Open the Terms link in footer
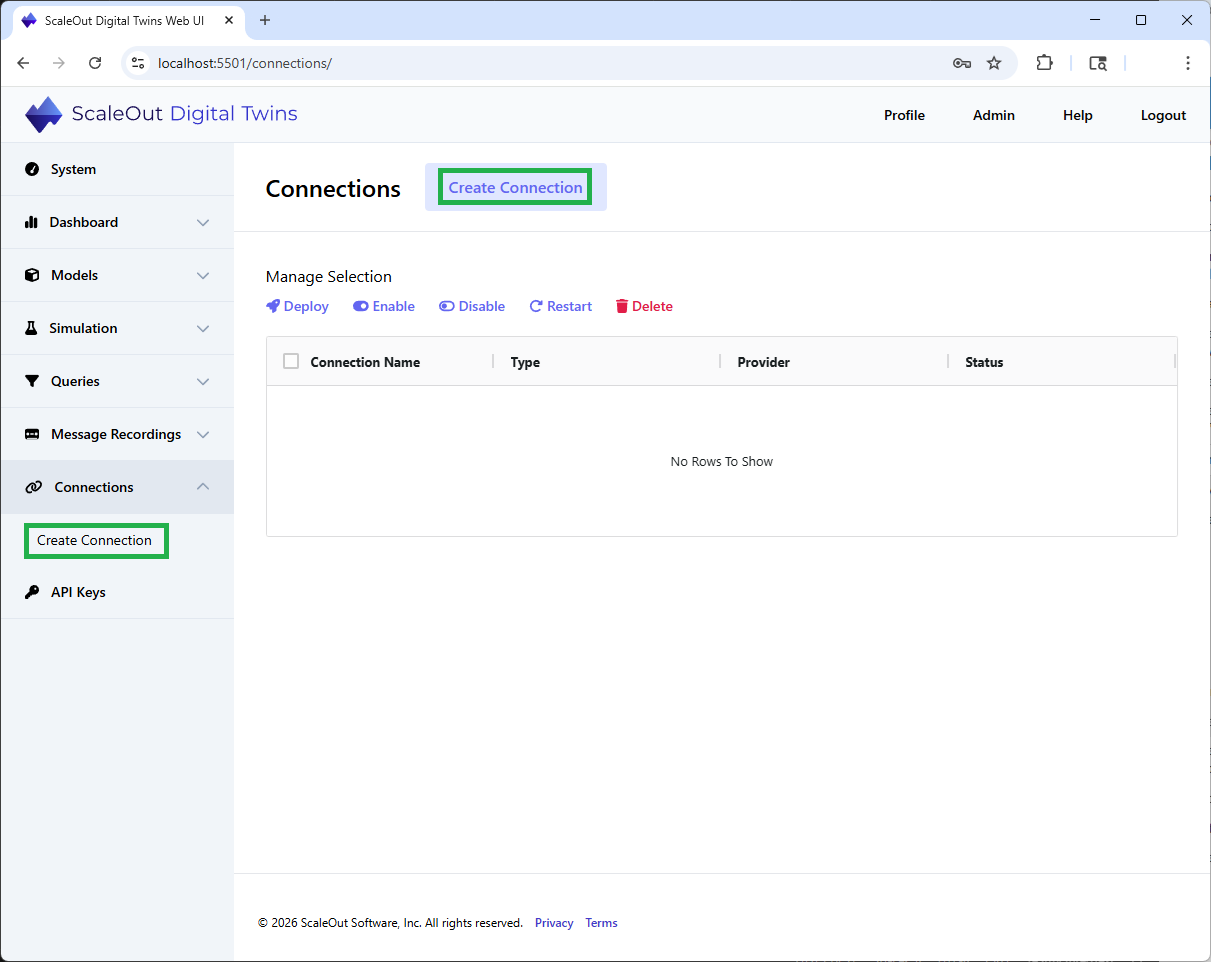The width and height of the screenshot is (1211, 962). [601, 923]
